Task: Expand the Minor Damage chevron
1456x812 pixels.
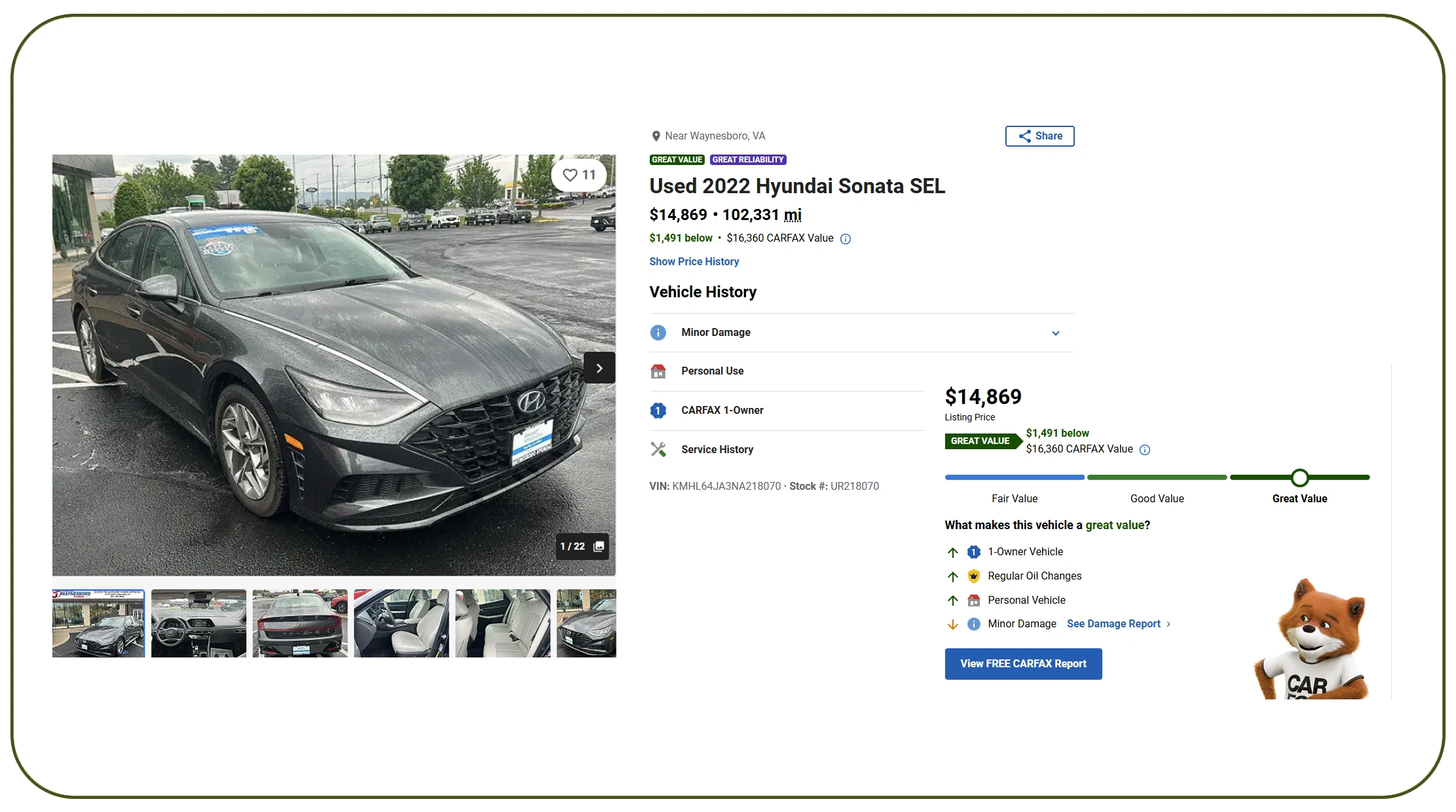Action: (x=1055, y=333)
